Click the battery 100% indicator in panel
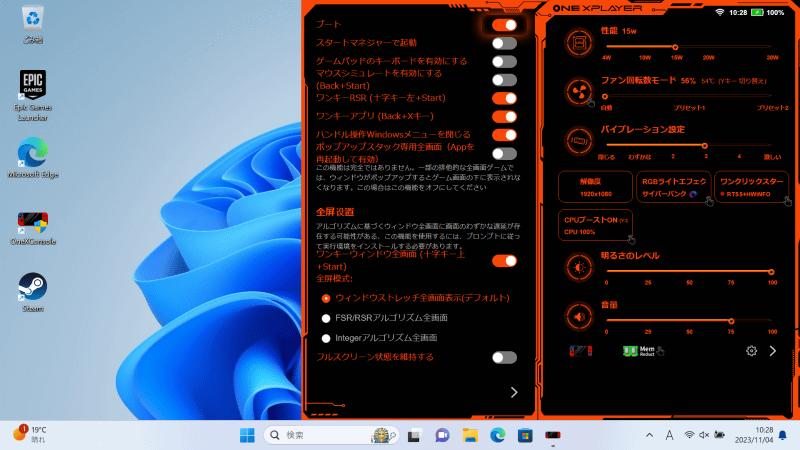The image size is (800, 450). point(767,12)
